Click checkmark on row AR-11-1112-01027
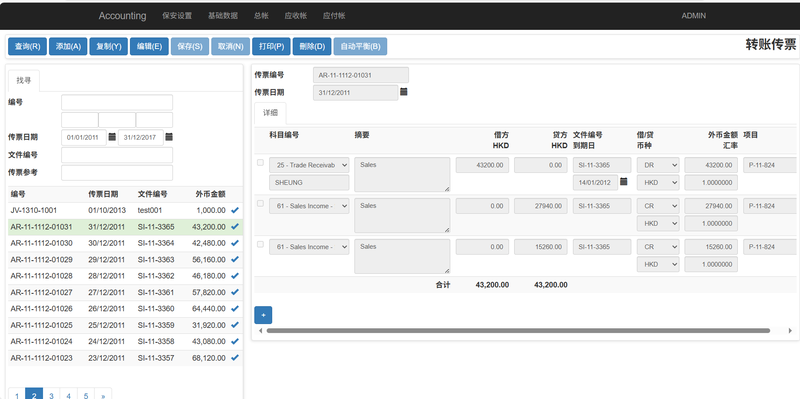 tap(235, 292)
